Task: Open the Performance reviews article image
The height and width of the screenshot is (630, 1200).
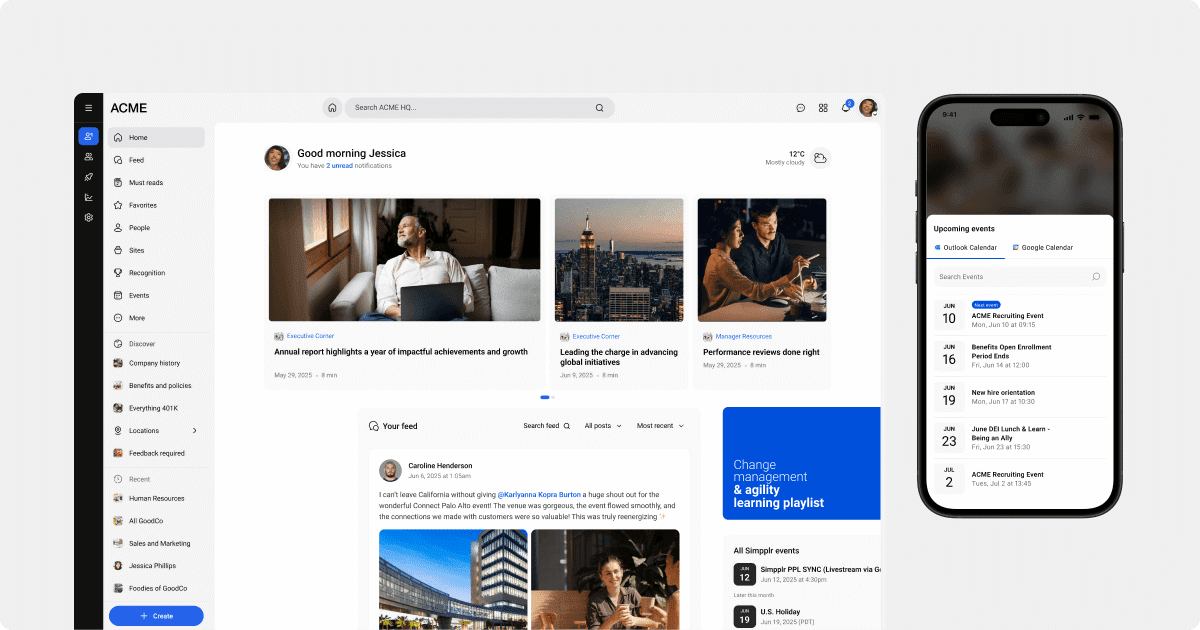Action: pyautogui.click(x=762, y=260)
